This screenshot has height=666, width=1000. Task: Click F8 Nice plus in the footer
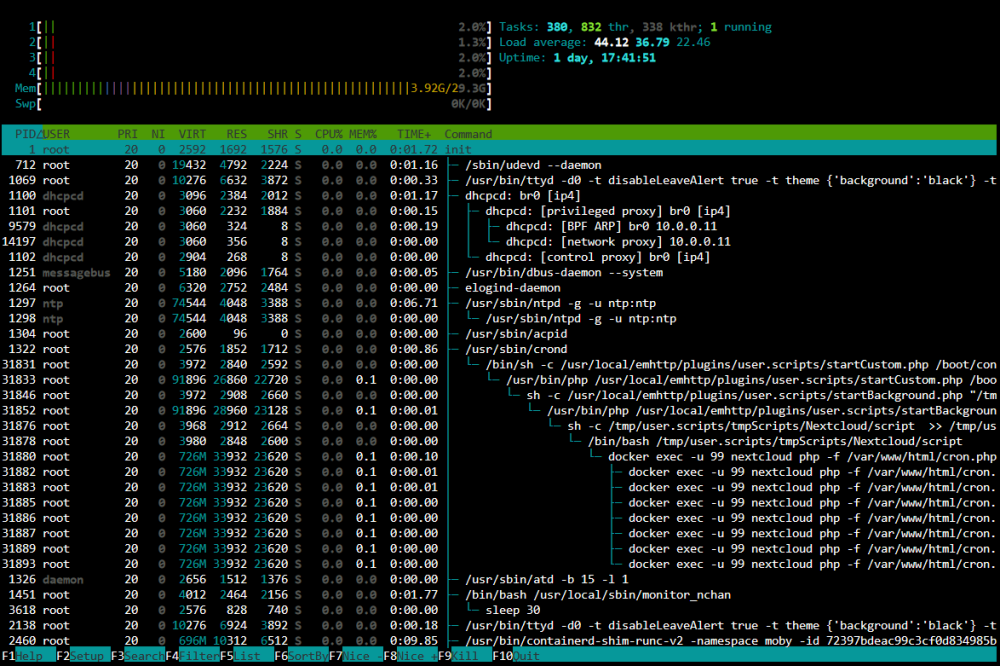411,656
